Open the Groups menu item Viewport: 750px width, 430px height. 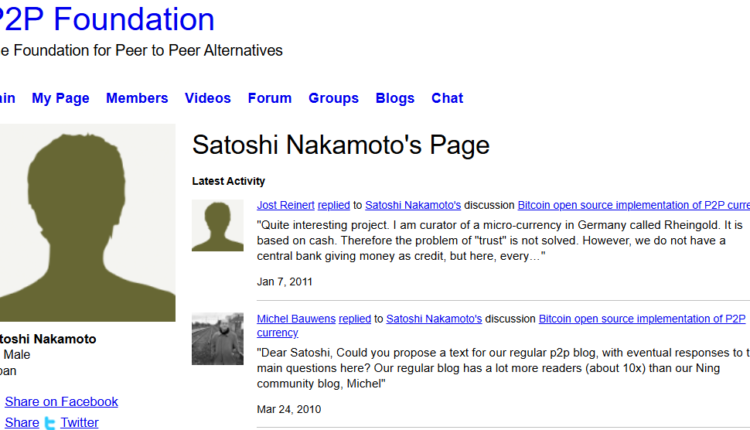(x=333, y=98)
